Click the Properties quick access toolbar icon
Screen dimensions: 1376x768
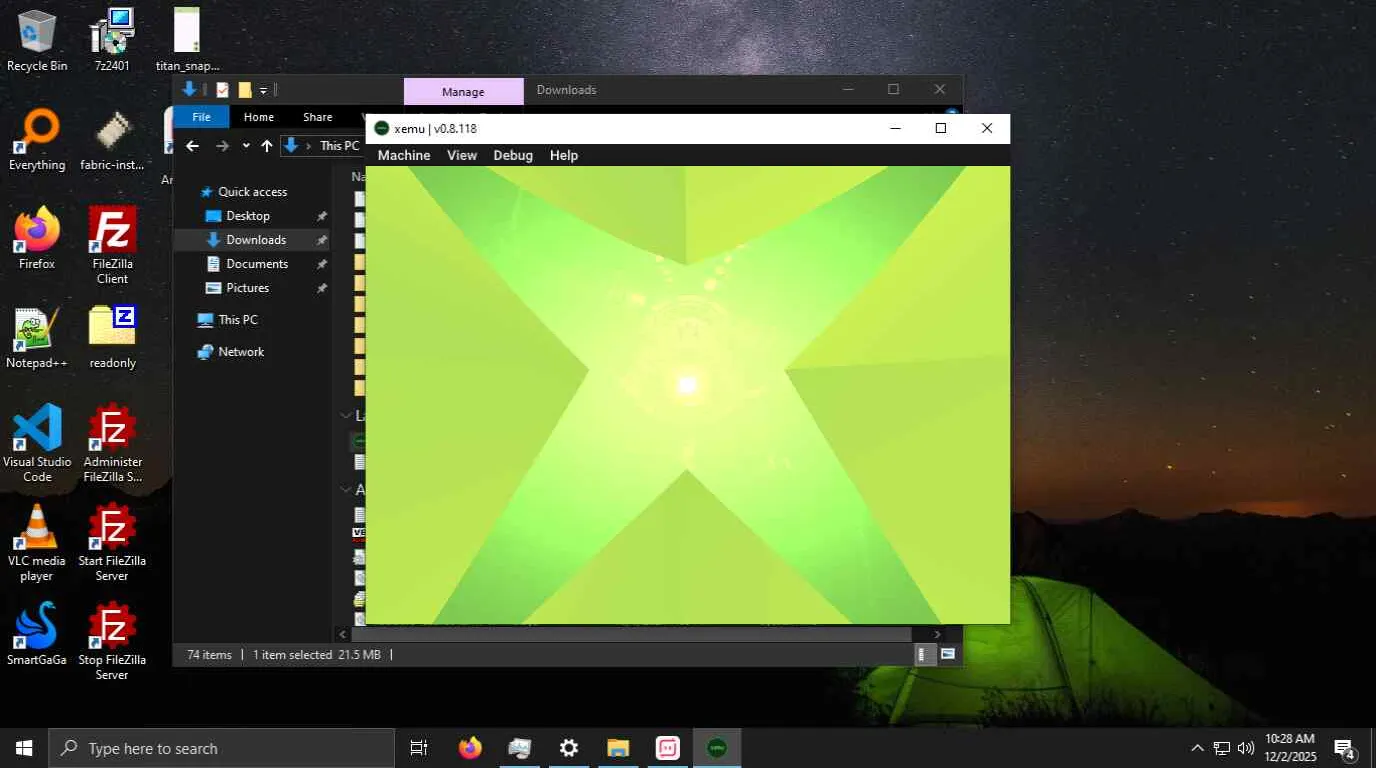coord(222,90)
